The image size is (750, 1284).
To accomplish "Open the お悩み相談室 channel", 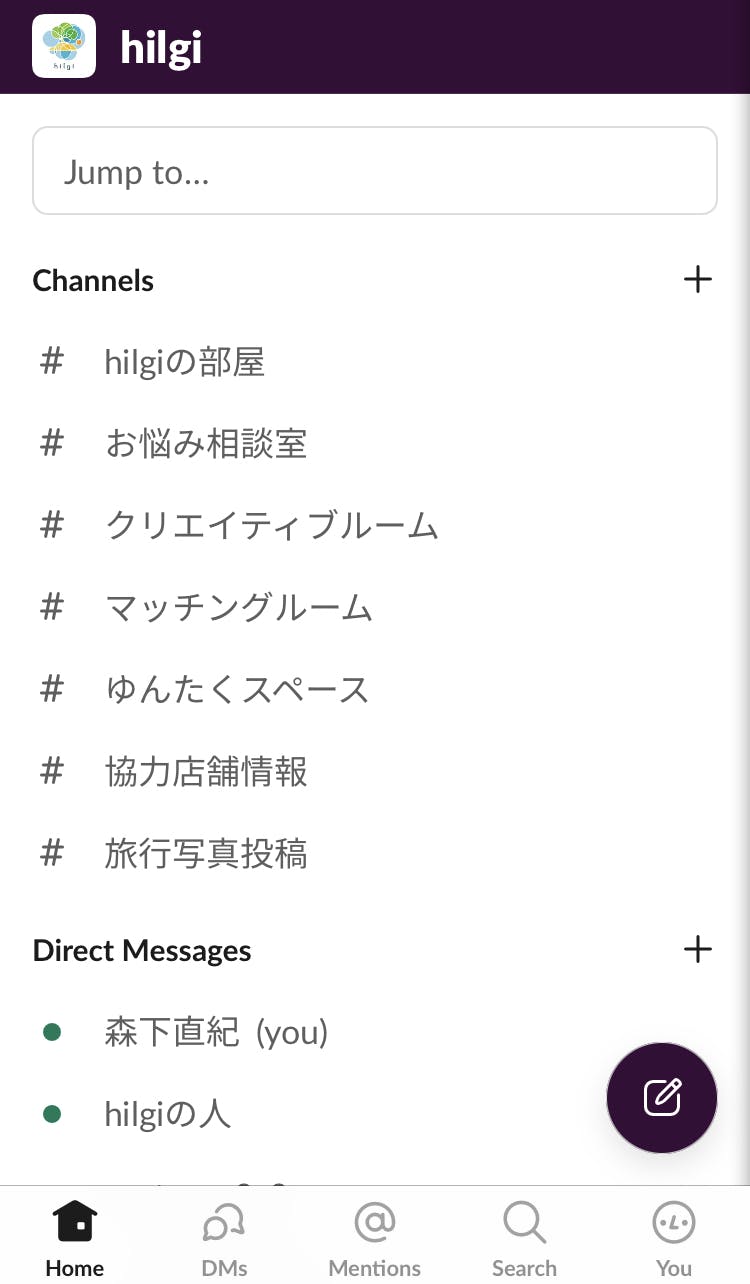I will (205, 444).
